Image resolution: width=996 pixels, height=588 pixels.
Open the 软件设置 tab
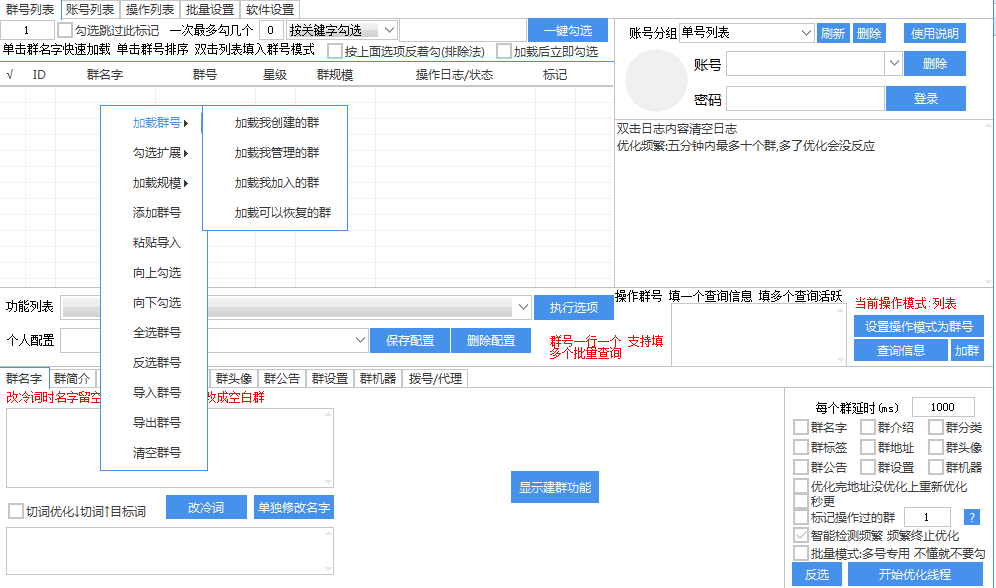[x=270, y=10]
